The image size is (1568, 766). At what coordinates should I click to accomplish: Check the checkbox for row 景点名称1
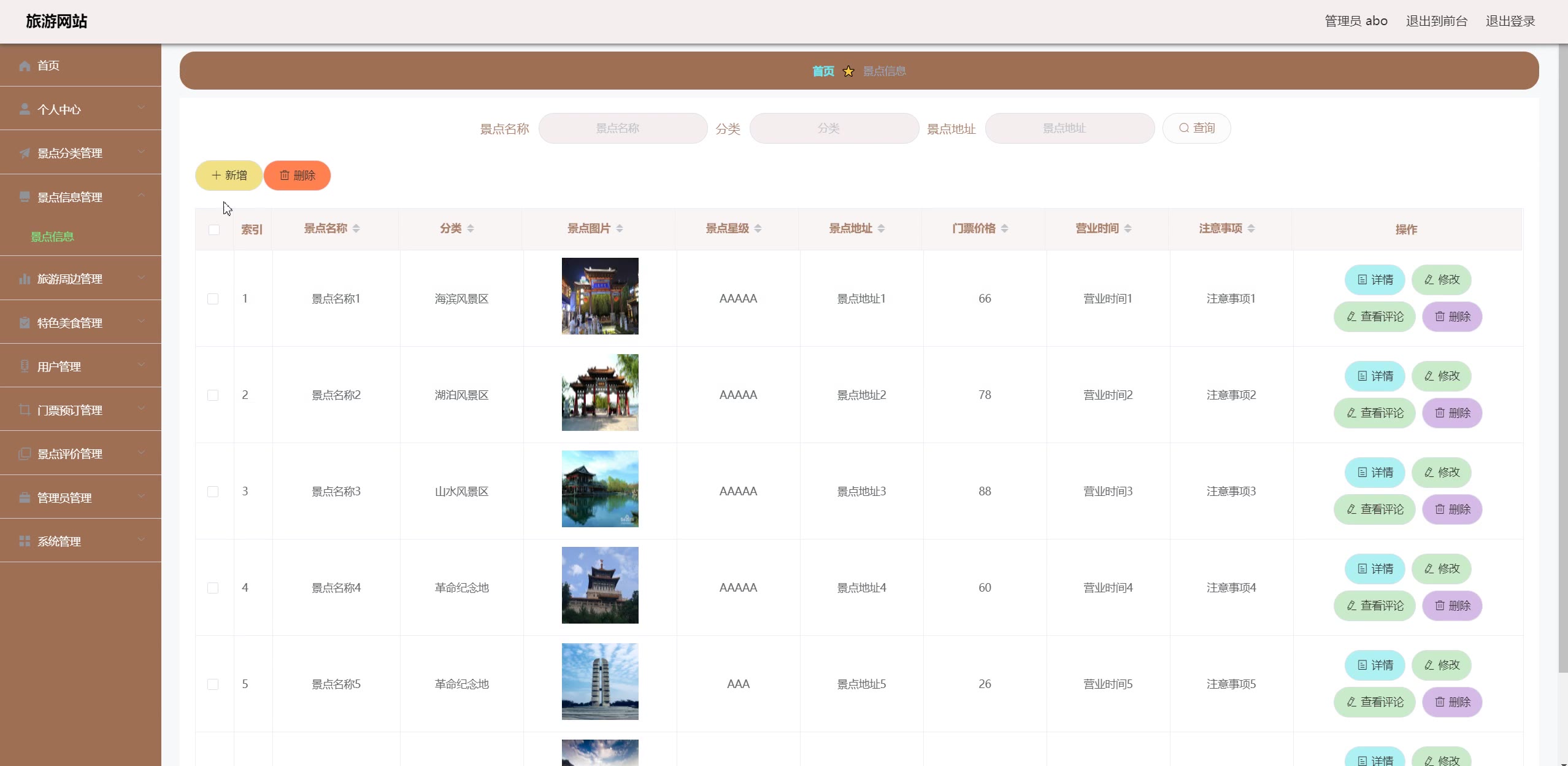(213, 299)
